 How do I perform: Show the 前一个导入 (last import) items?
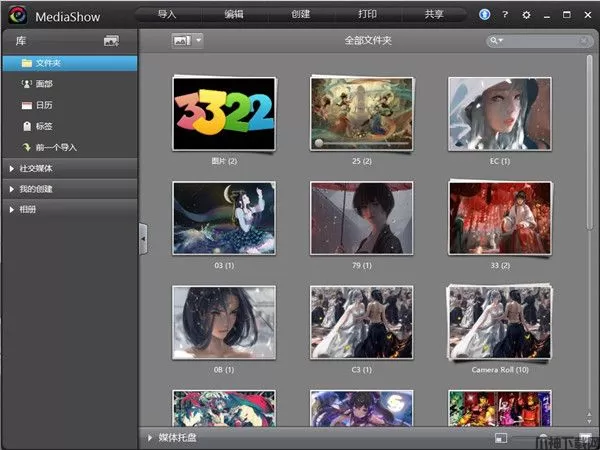click(55, 147)
